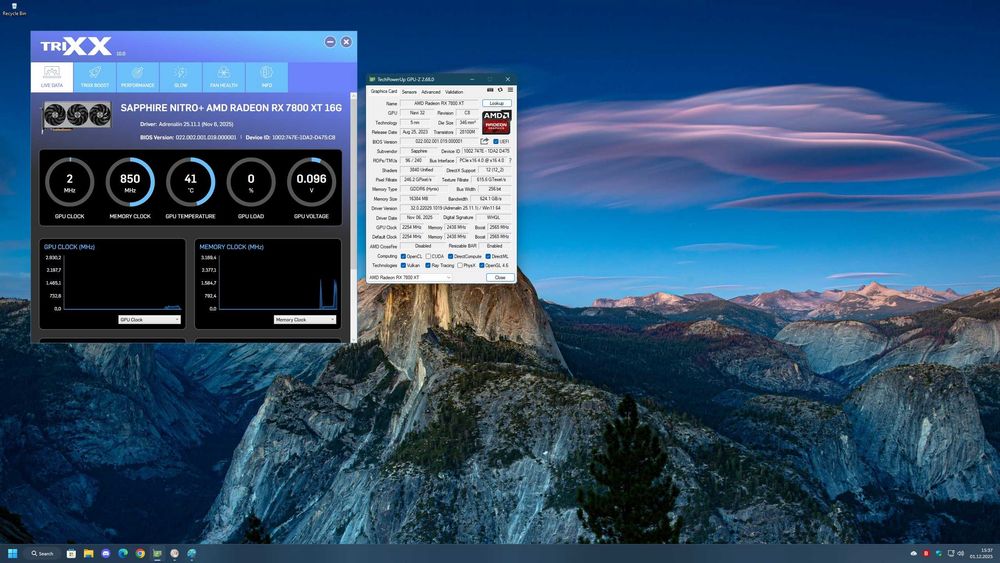1000x563 pixels.
Task: Click the Sapphire Nitro+ graphics card image
Action: [77, 117]
